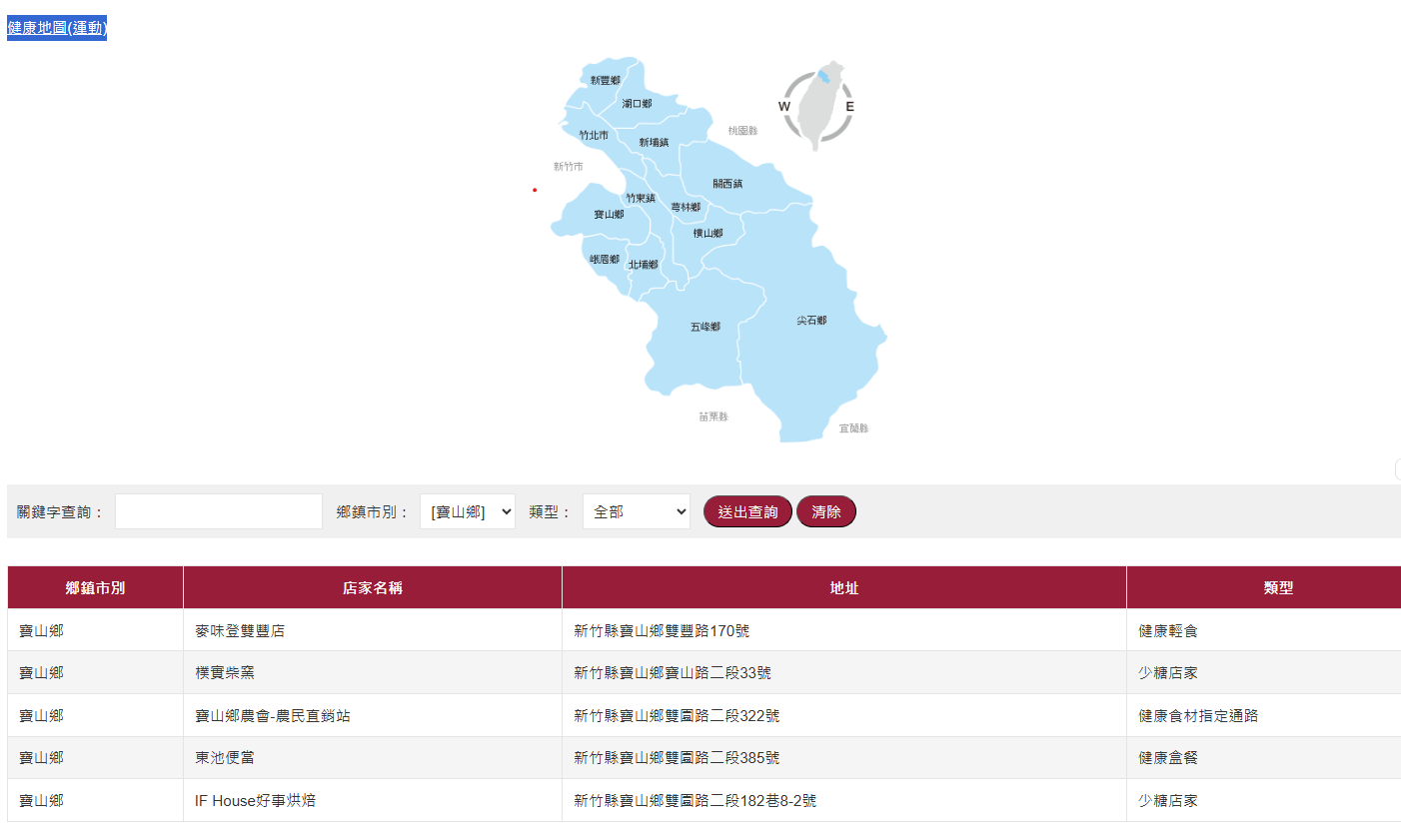Screen dimensions: 1401x840
Task: Expand the 類型 type dropdown
Action: pos(636,511)
